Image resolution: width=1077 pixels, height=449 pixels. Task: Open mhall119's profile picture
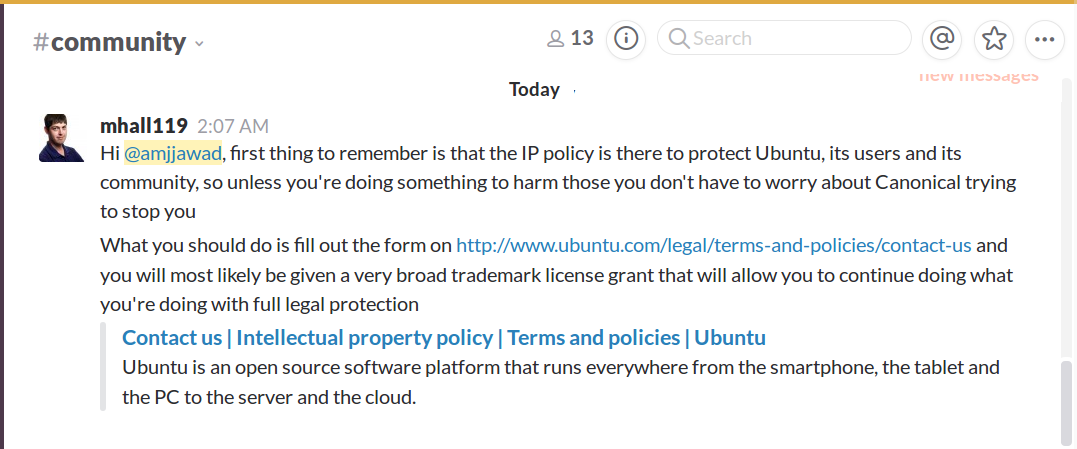point(61,138)
